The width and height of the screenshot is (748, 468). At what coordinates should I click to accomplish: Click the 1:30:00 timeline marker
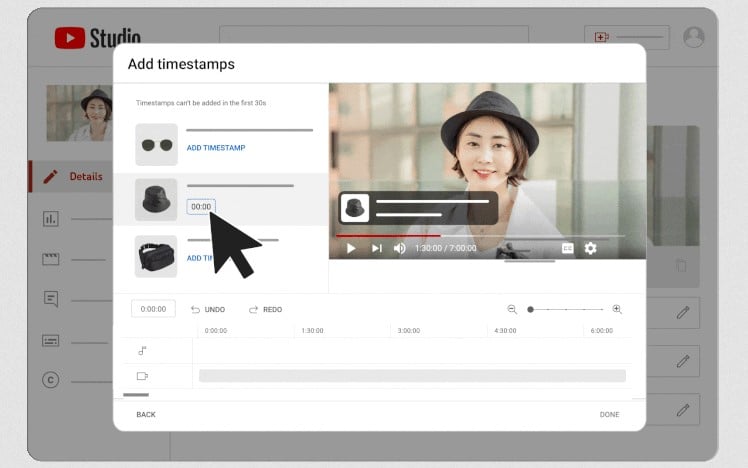312,331
